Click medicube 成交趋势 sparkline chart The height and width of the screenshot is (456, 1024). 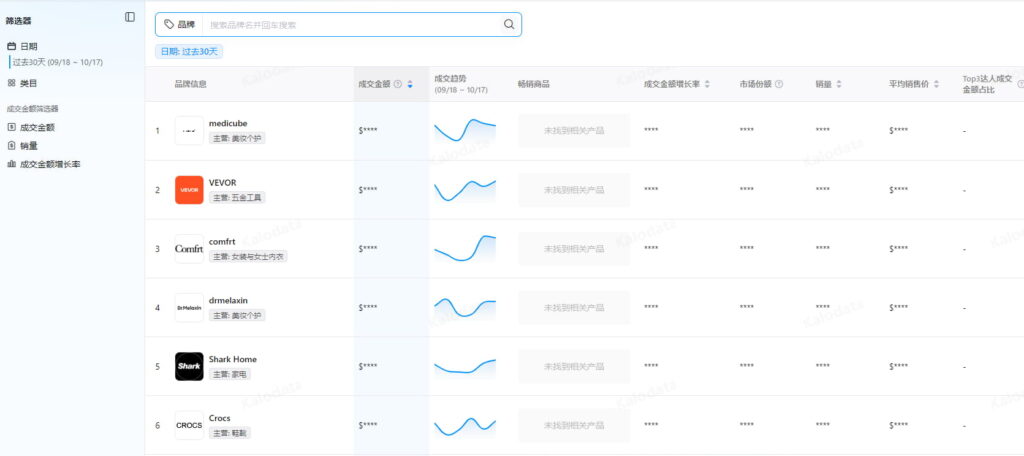(465, 130)
